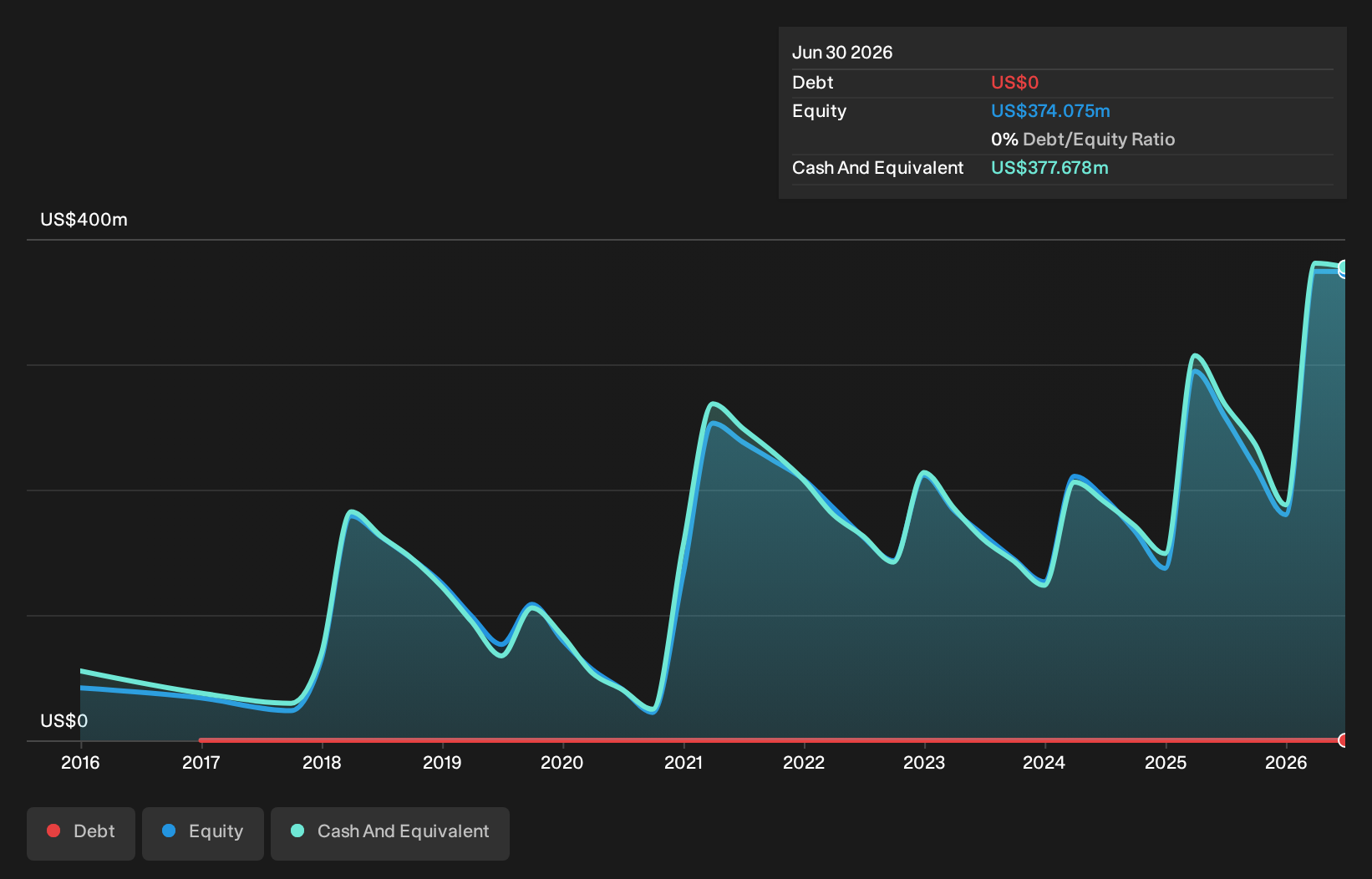Click the 2022 x-axis label
The image size is (1372, 879).
point(804,762)
